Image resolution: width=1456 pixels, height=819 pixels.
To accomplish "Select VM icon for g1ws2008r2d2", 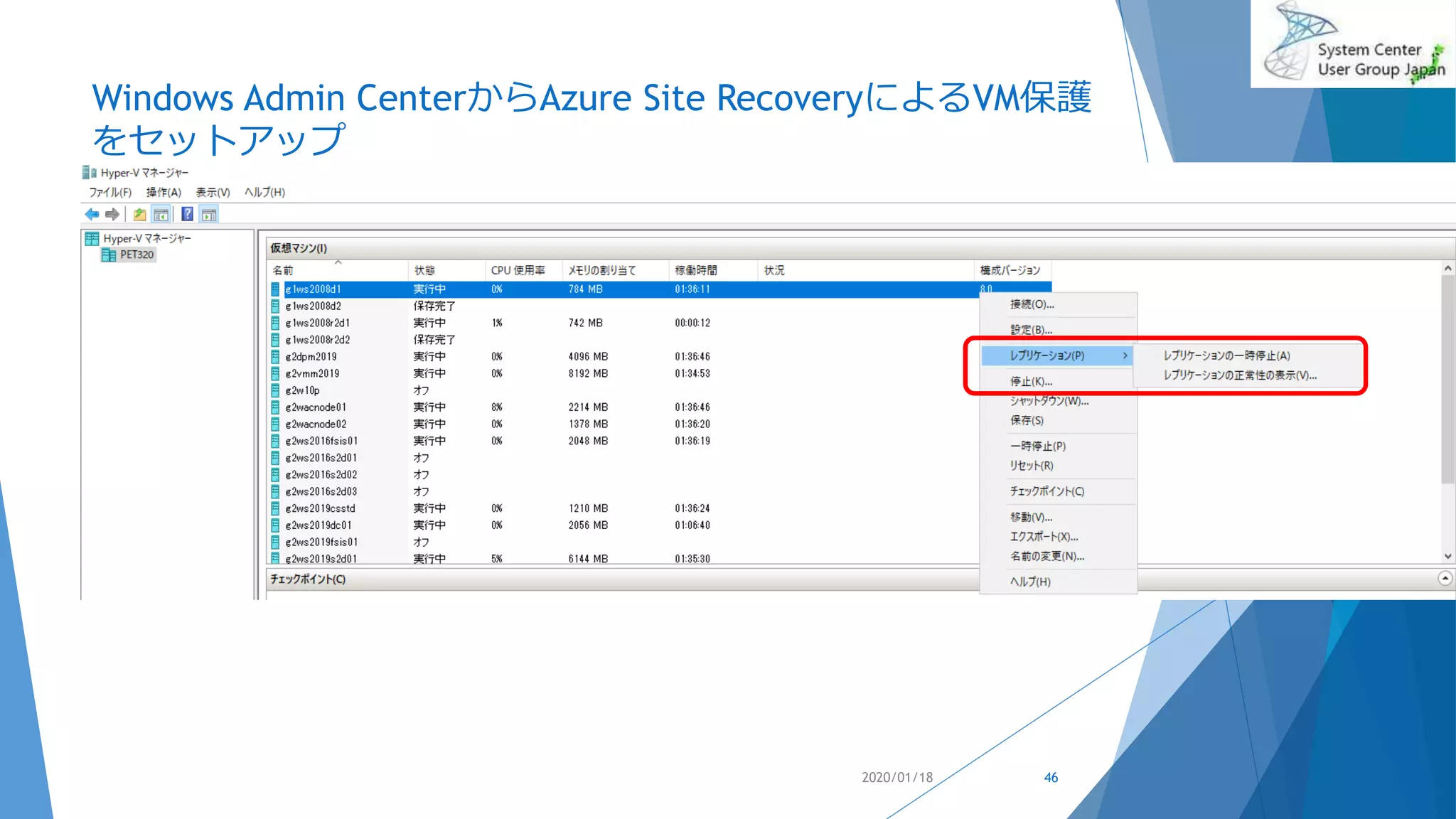I will (275, 340).
